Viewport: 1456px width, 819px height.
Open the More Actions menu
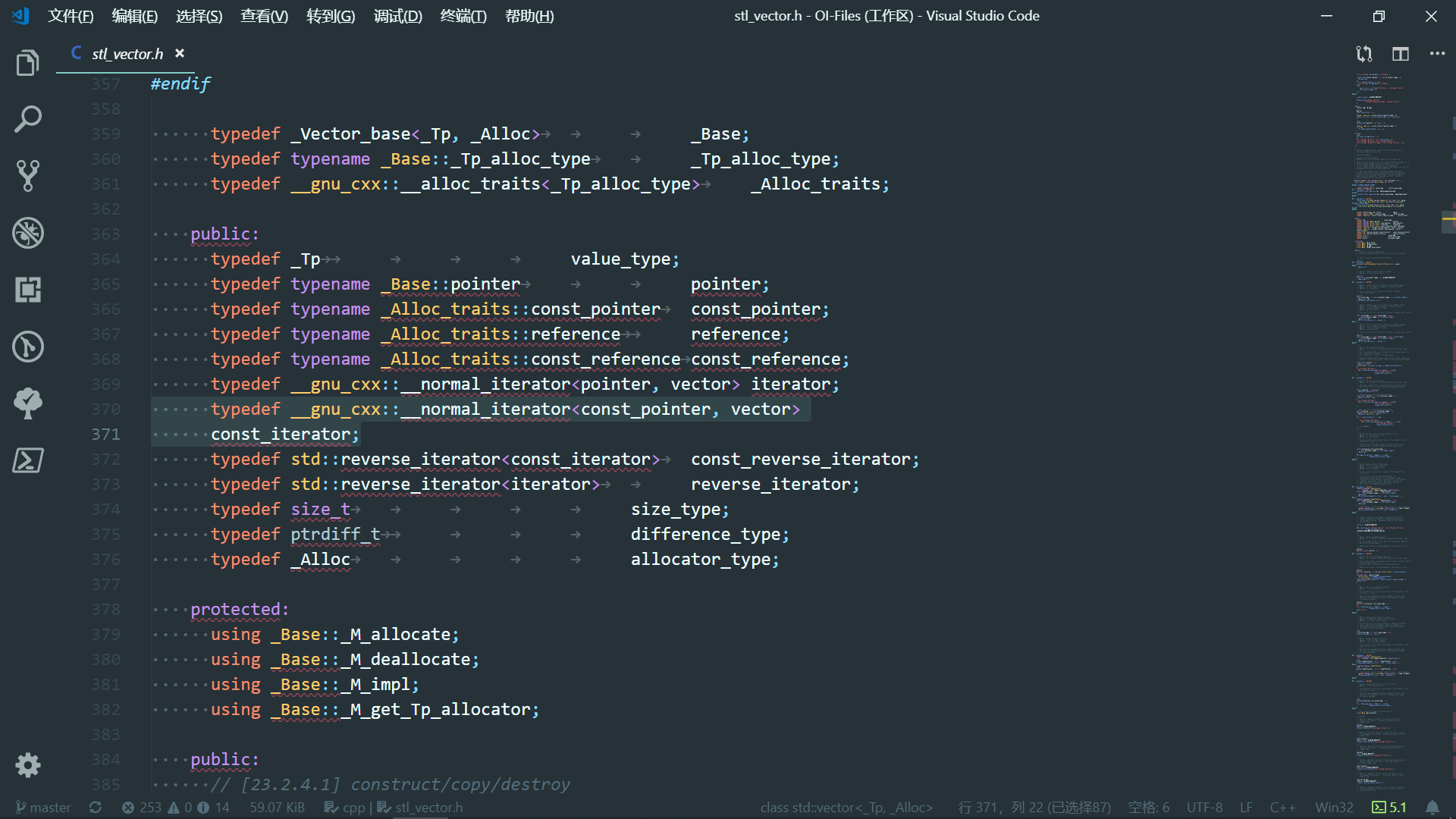1438,54
